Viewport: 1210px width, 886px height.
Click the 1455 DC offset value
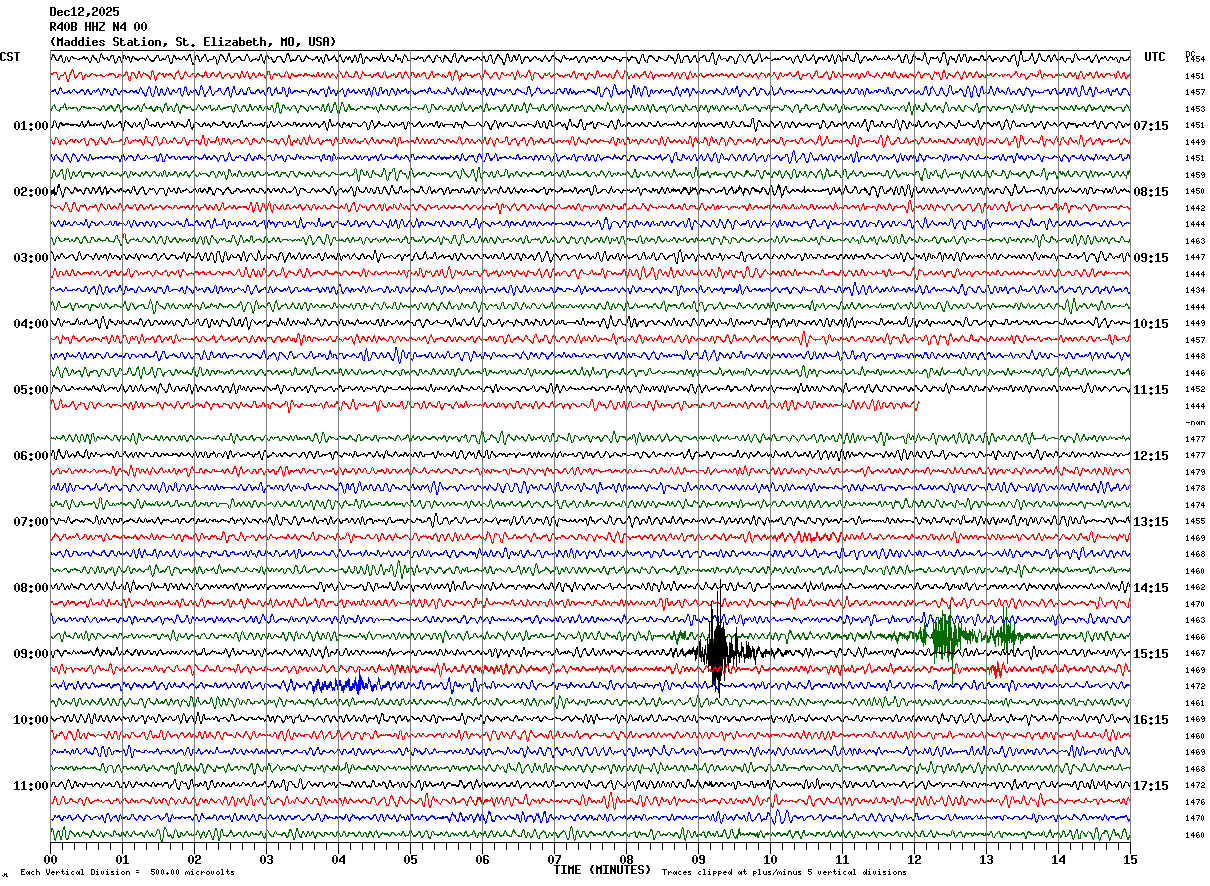(1195, 522)
